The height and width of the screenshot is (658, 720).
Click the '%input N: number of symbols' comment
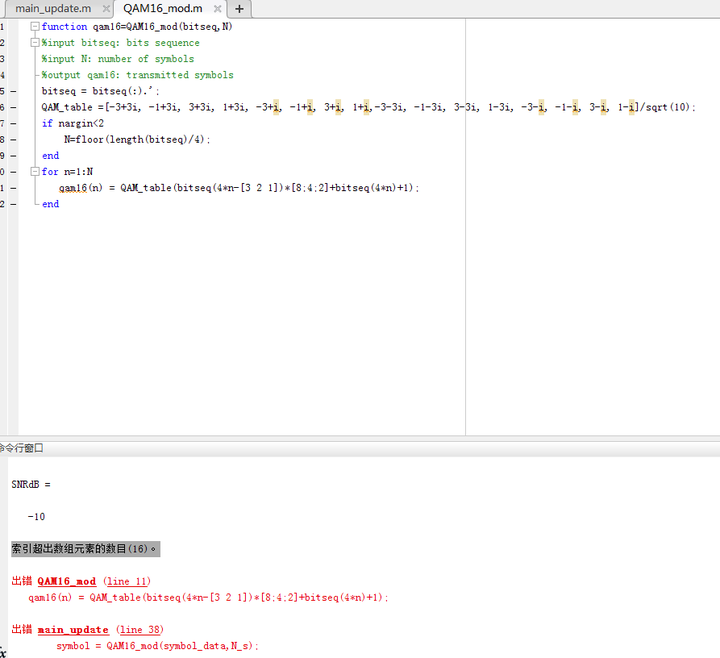(x=118, y=59)
